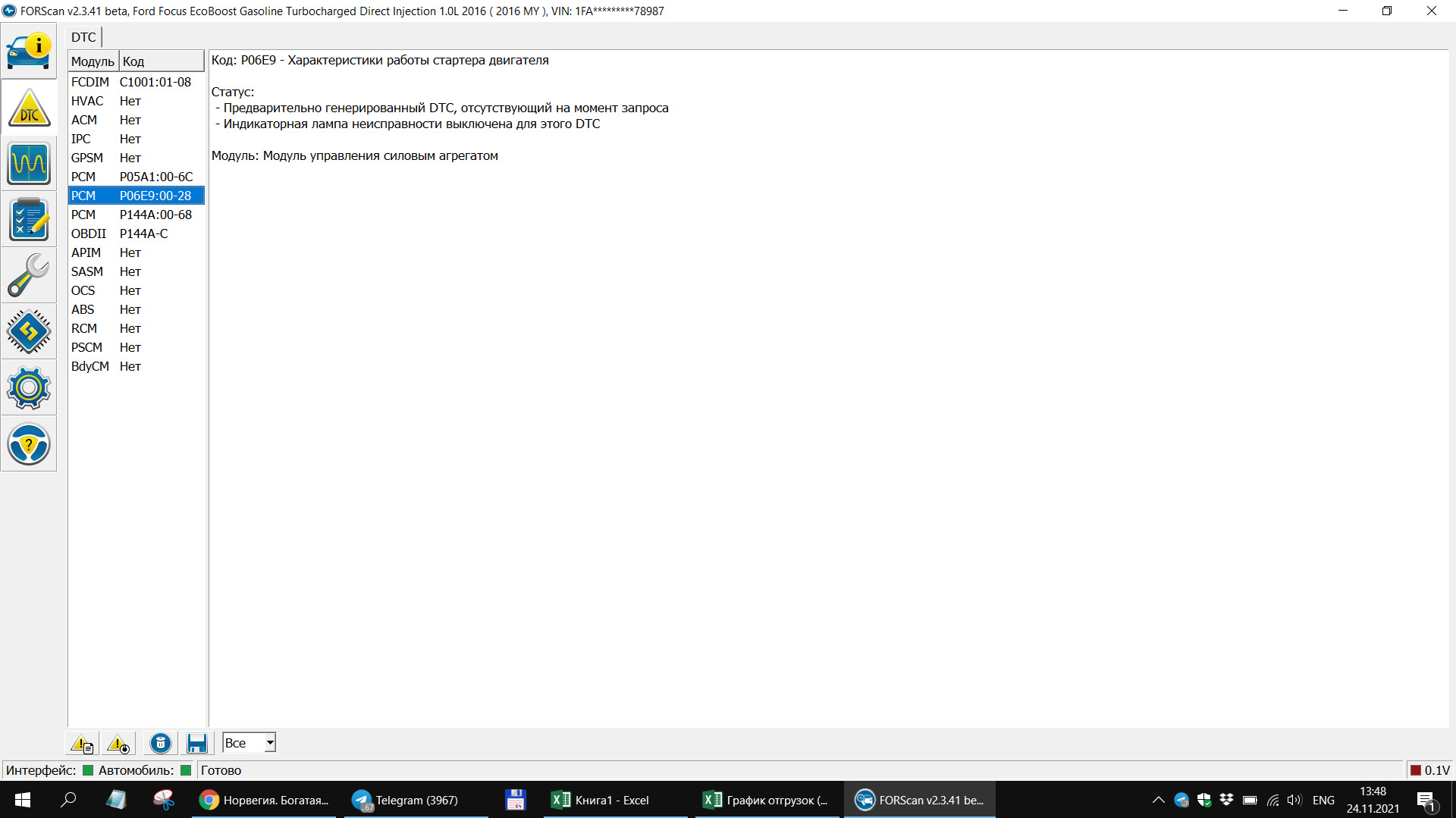Open Windows taskbar search
Image resolution: width=1456 pixels, height=818 pixels.
(x=68, y=800)
